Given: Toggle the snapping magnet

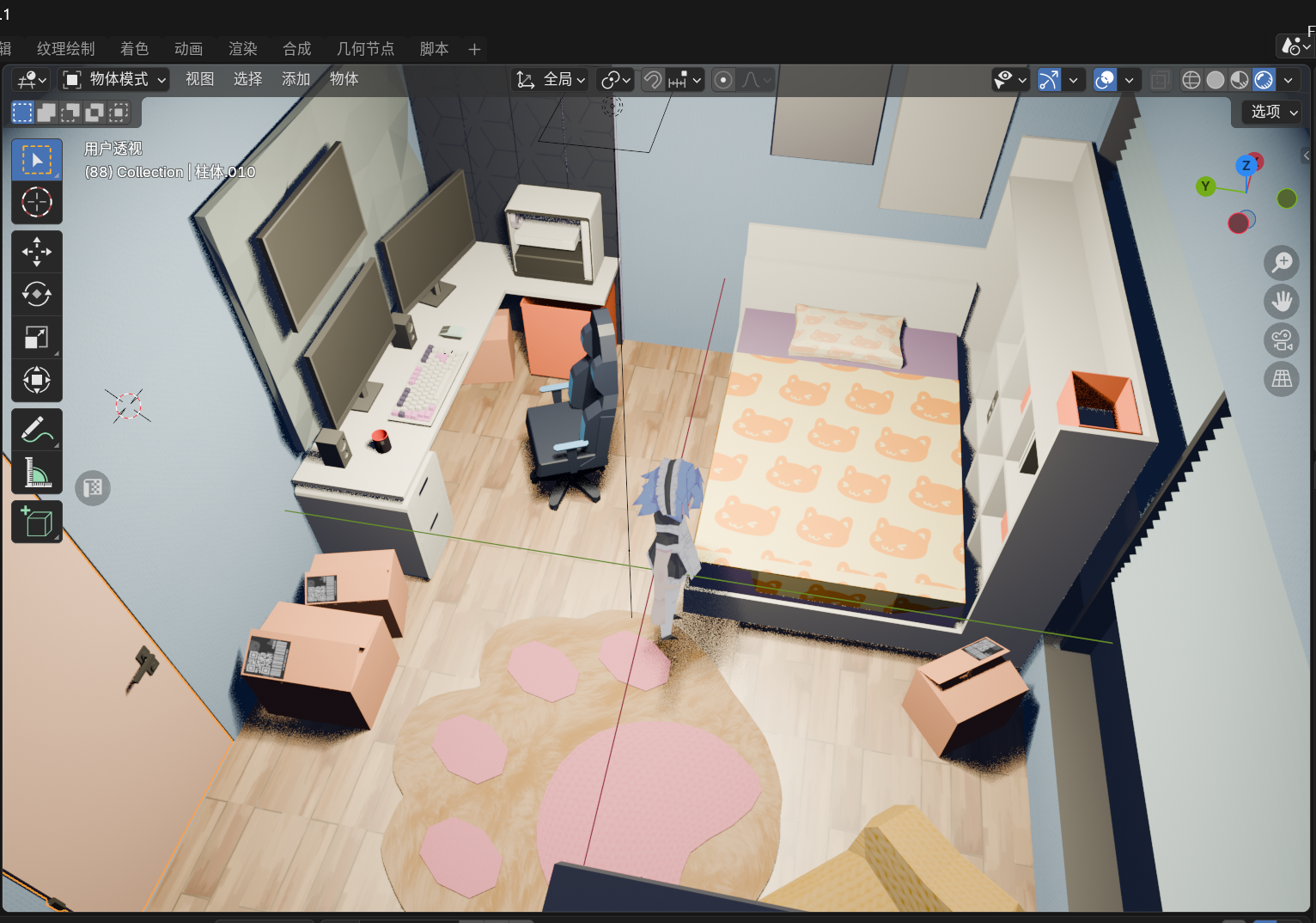Looking at the screenshot, I should pos(653,80).
